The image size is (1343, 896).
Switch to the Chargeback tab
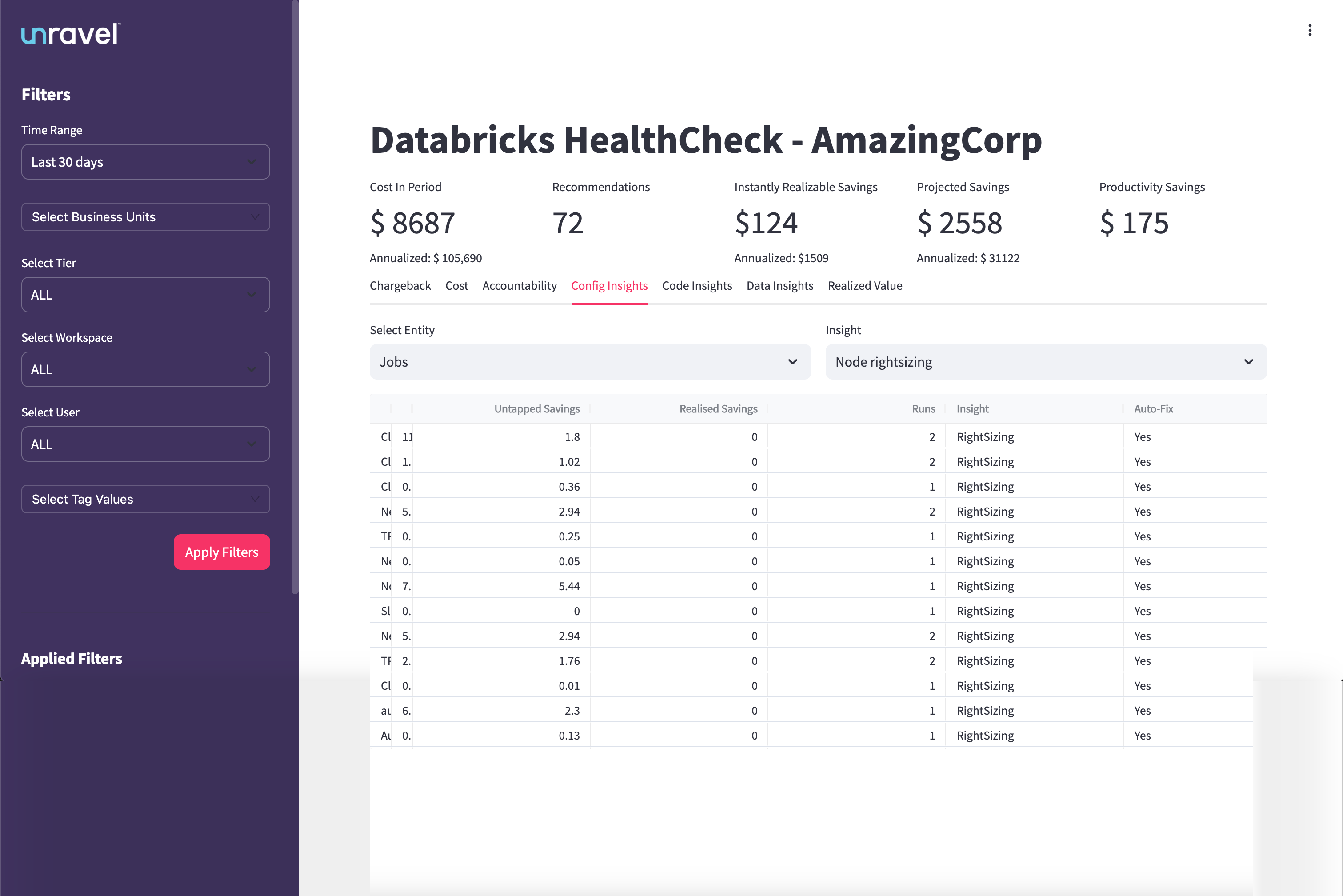pyautogui.click(x=400, y=286)
